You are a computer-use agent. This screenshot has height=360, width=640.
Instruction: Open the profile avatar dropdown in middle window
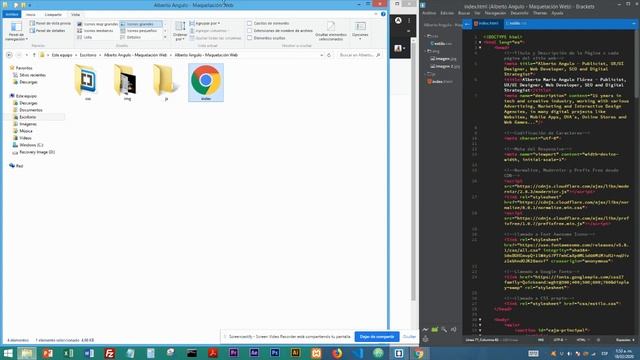[x=400, y=48]
